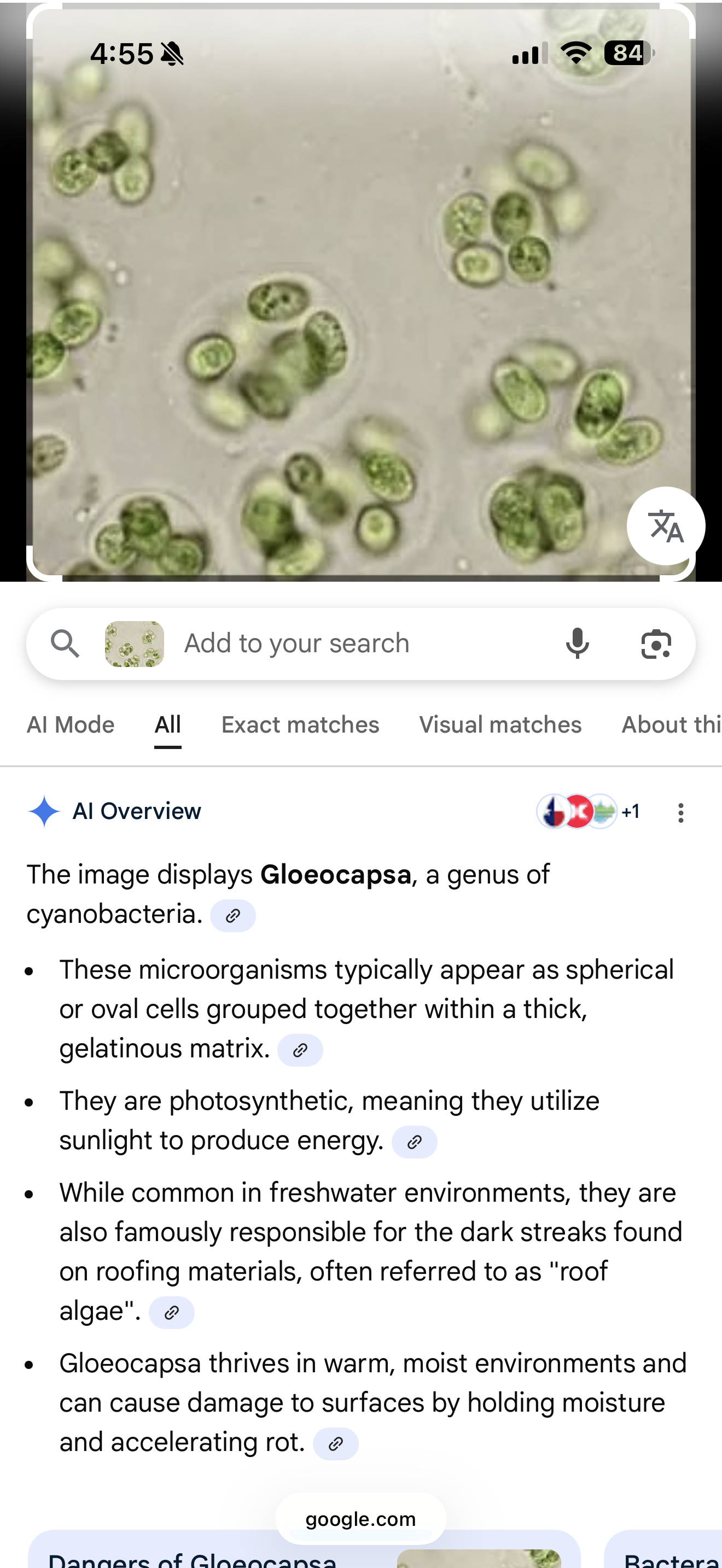The height and width of the screenshot is (1568, 722).
Task: Tap the google.com address pill
Action: (x=360, y=1519)
